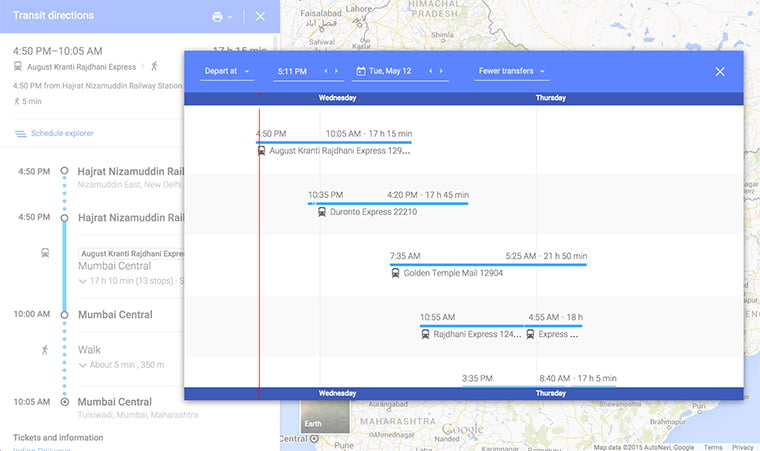Go to previous day arrow

[430, 71]
